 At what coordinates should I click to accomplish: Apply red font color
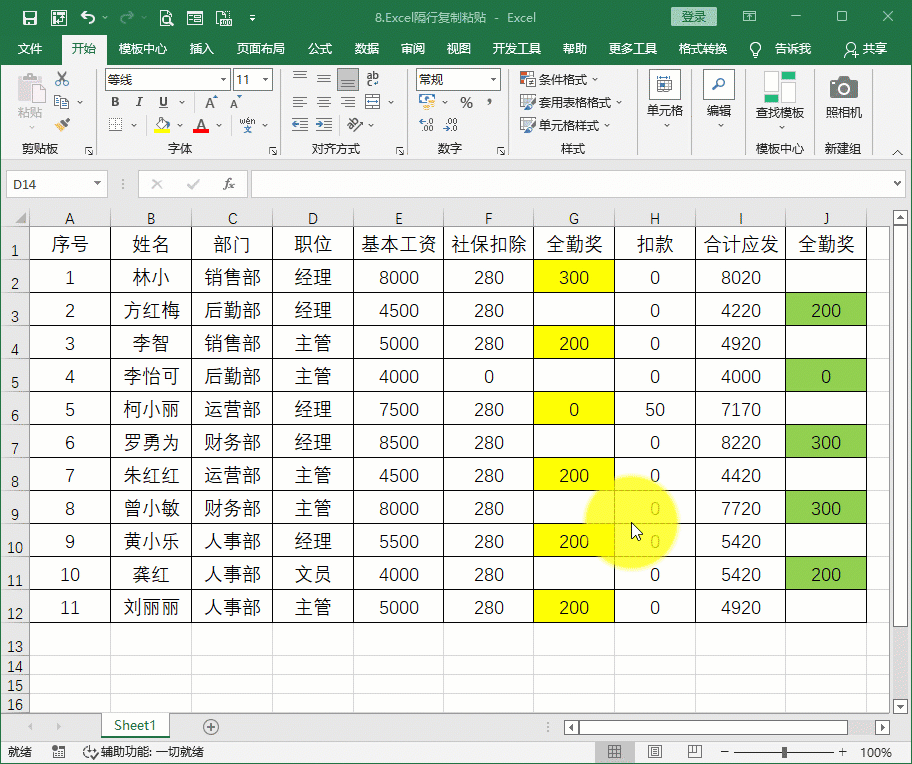click(201, 124)
